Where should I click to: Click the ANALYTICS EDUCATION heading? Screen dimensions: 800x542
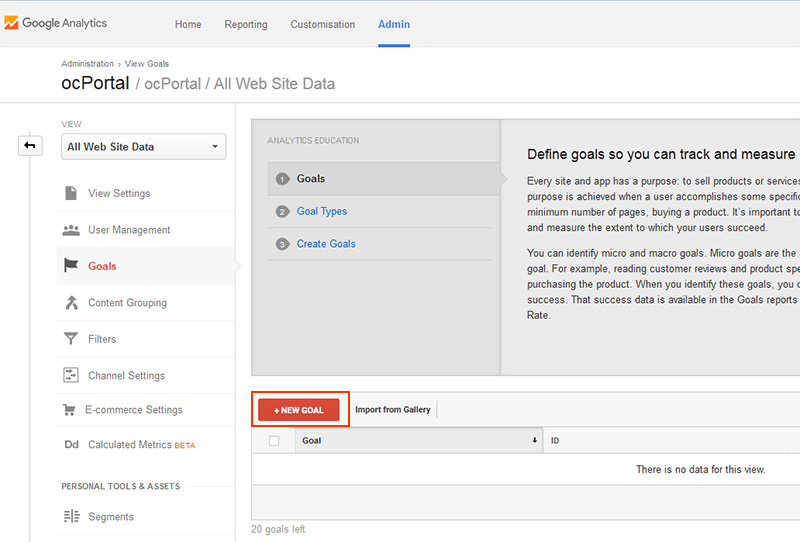coord(313,140)
